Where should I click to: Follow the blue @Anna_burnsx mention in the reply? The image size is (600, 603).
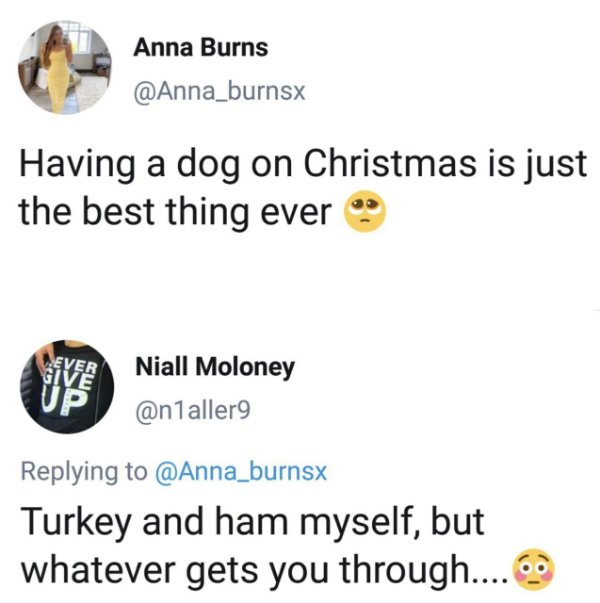(241, 471)
